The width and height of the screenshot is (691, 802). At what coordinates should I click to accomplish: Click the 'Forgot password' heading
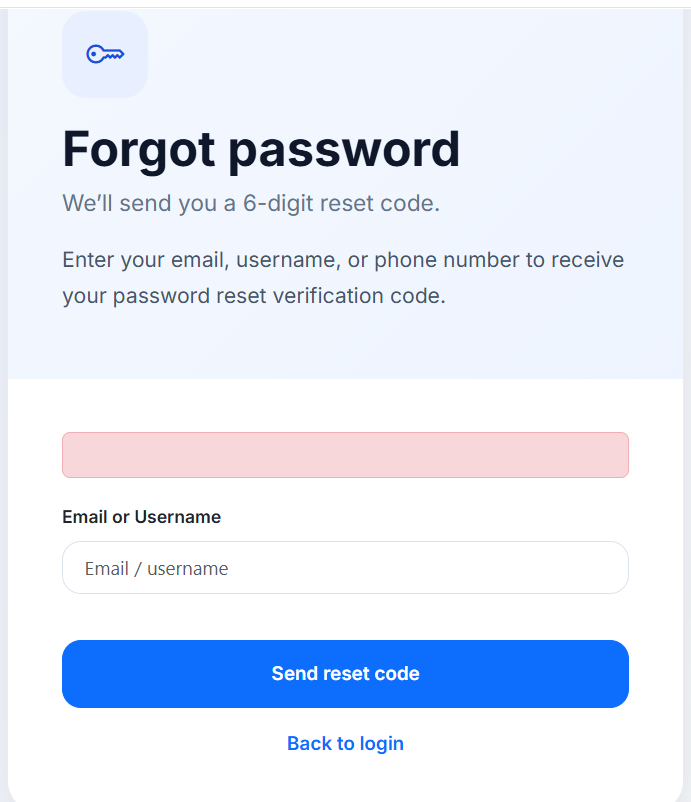point(261,149)
